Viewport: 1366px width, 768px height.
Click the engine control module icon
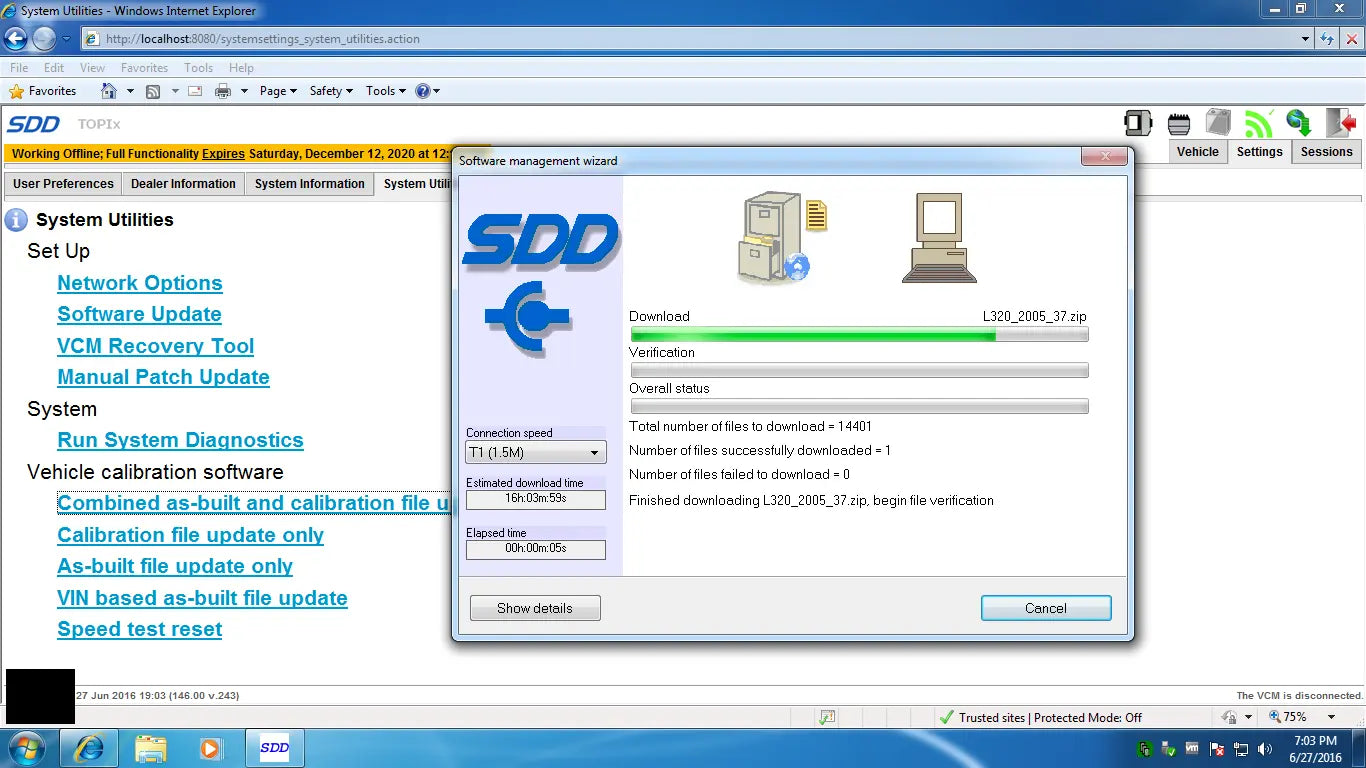tap(1179, 124)
